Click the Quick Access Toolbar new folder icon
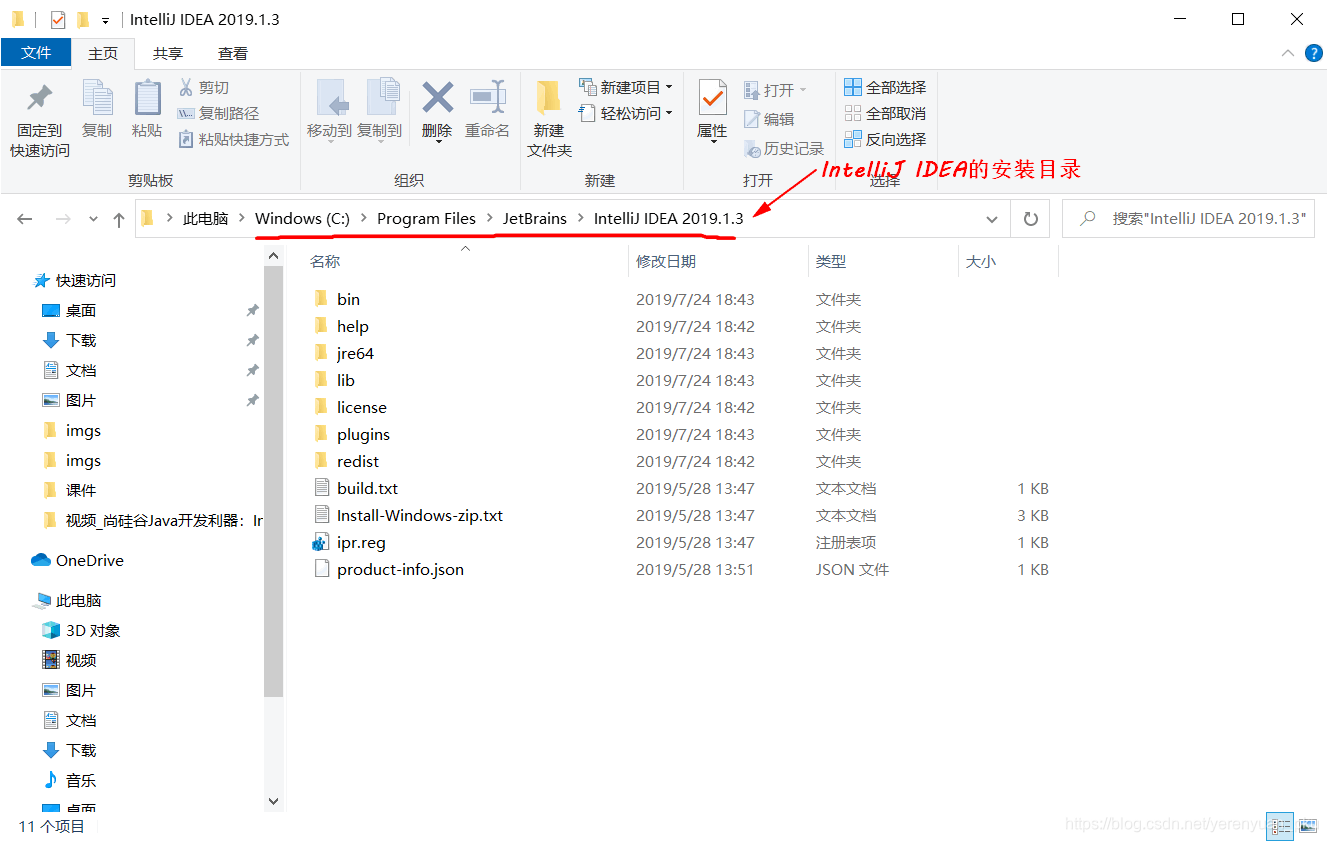The height and width of the screenshot is (842, 1328). click(x=84, y=19)
